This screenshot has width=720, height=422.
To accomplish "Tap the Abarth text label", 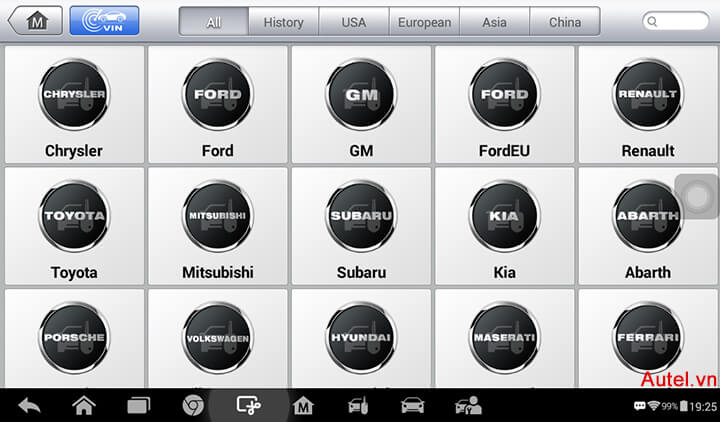I will tap(648, 272).
